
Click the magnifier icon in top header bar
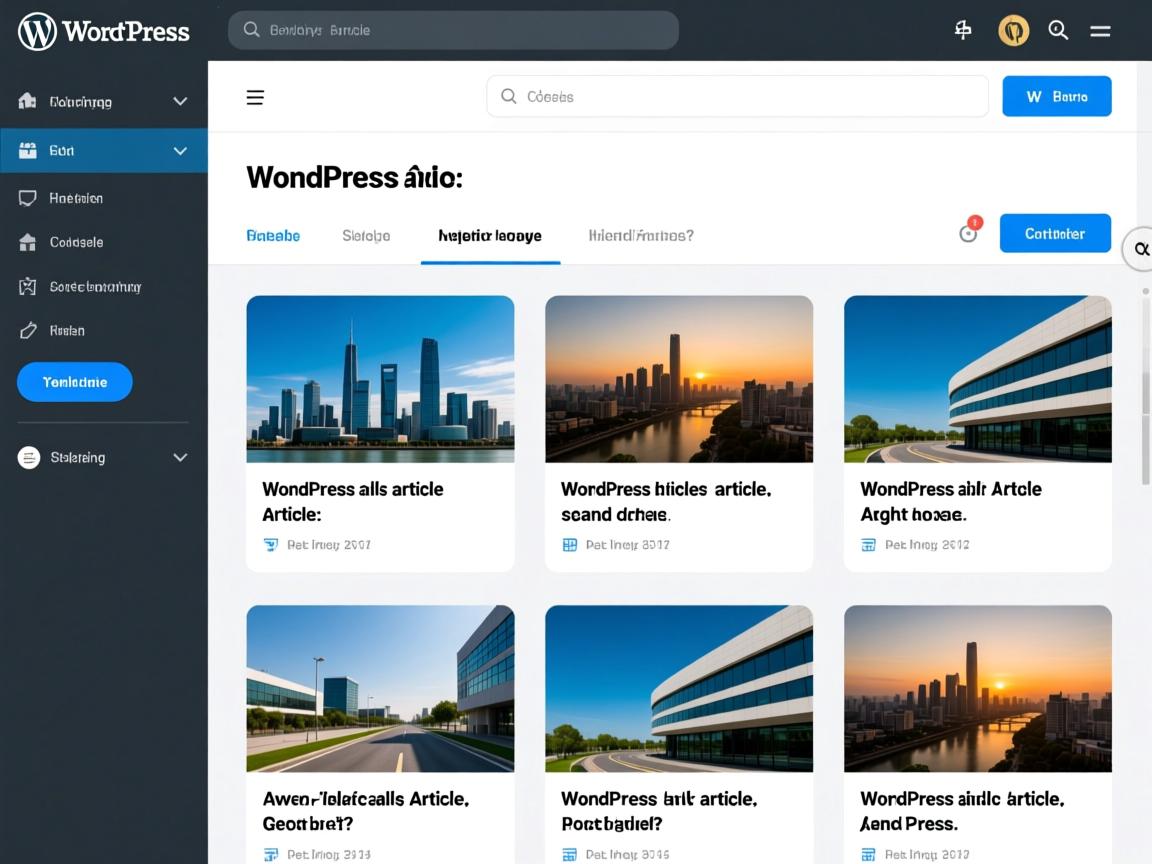point(1058,31)
